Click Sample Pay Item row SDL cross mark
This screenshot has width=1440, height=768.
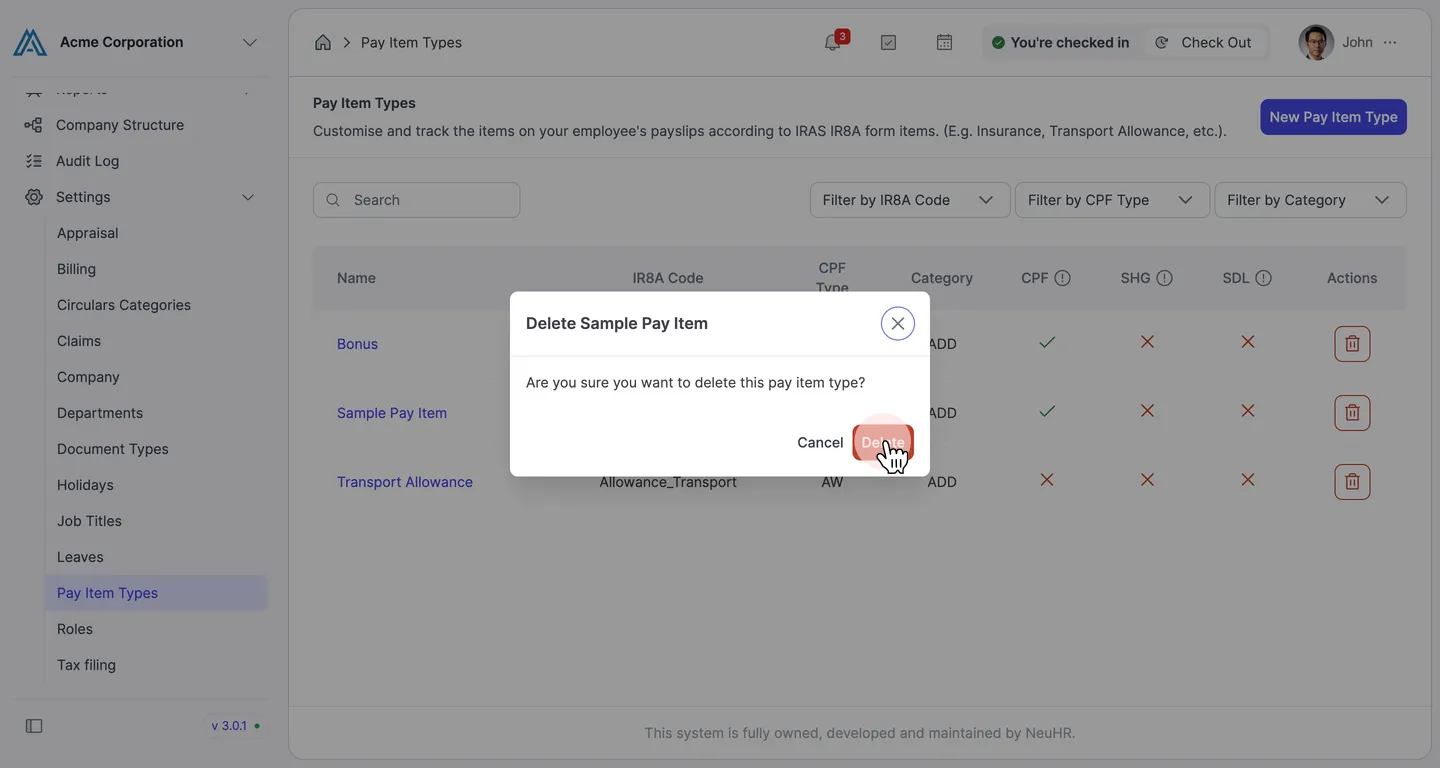pos(1248,411)
